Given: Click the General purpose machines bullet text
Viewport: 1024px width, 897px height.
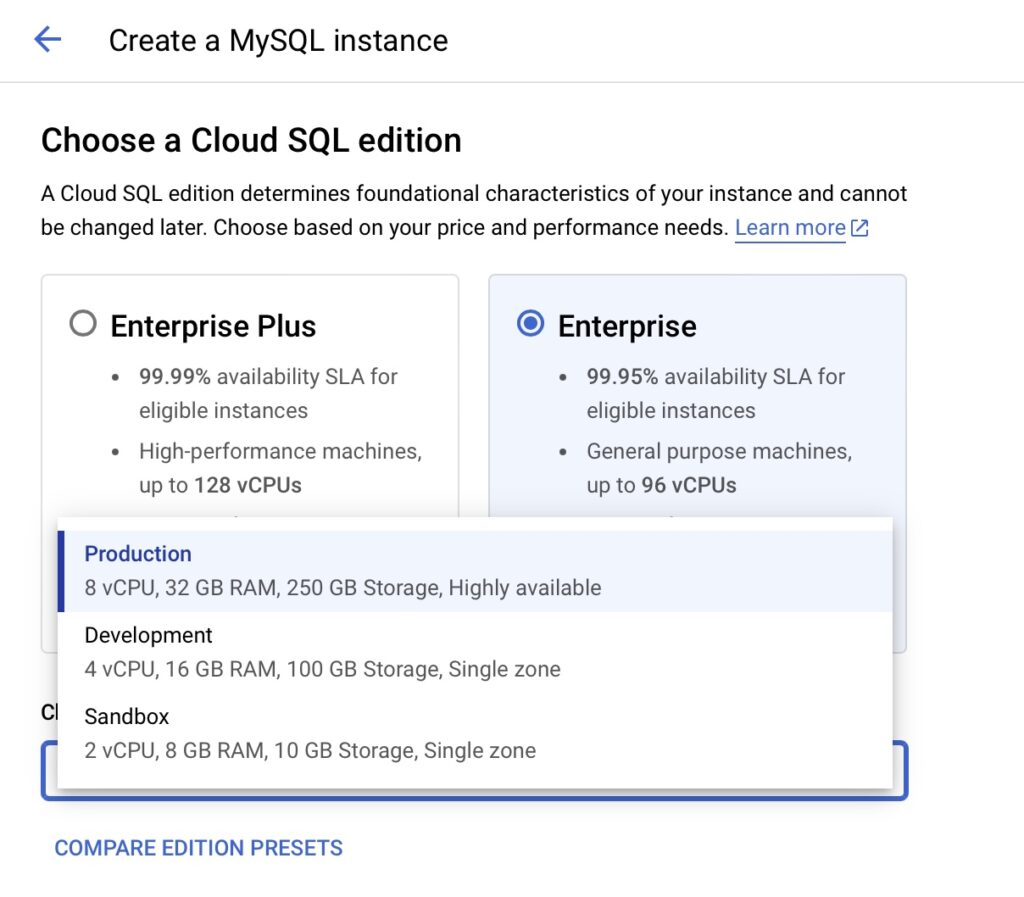Looking at the screenshot, I should (719, 452).
